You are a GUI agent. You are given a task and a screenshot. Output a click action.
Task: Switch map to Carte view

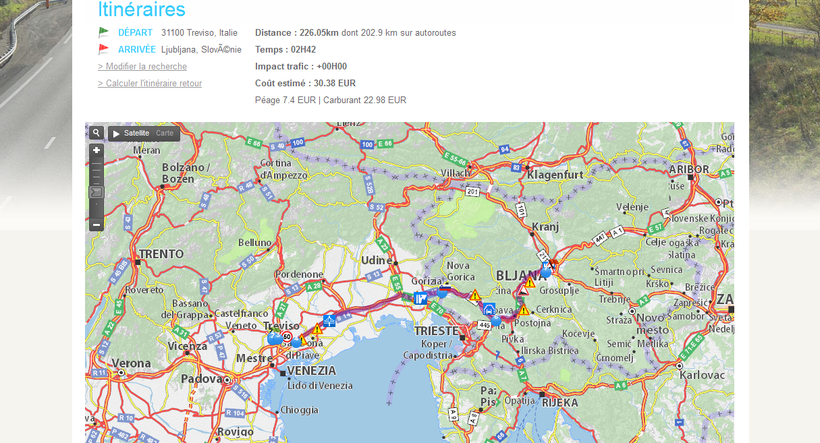[165, 133]
